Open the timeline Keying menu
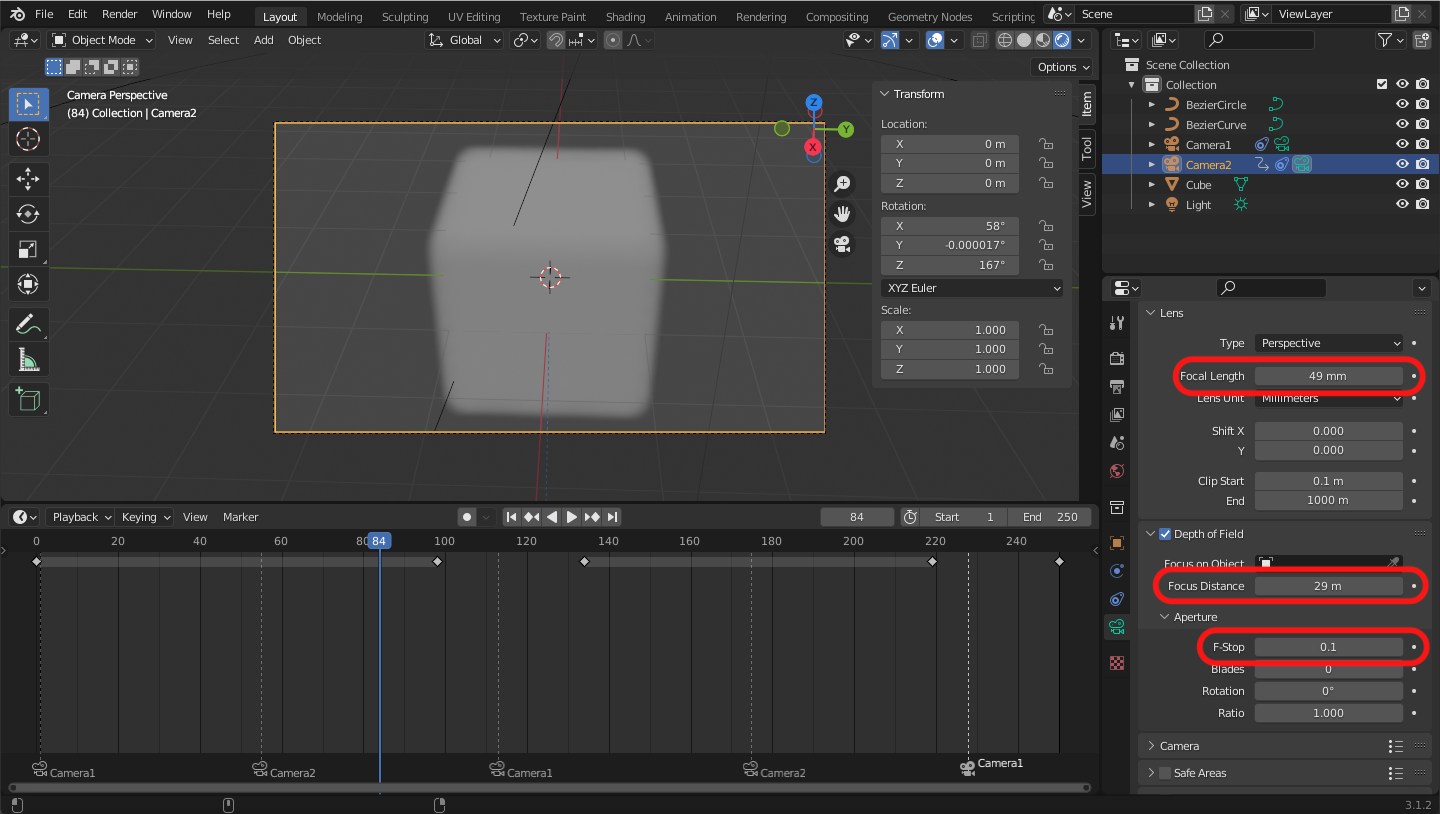 point(145,517)
